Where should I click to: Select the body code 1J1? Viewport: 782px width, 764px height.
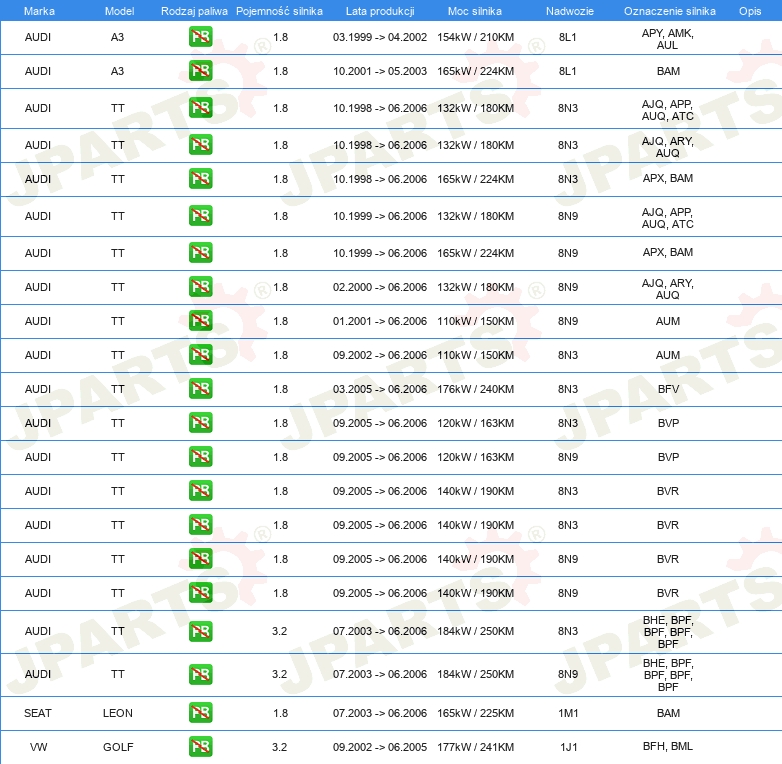[x=568, y=747]
